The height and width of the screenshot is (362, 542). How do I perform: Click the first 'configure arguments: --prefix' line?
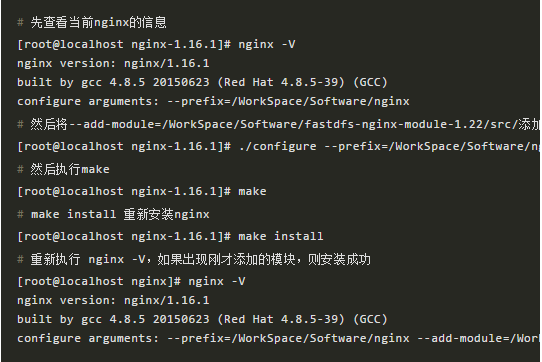pos(213,101)
